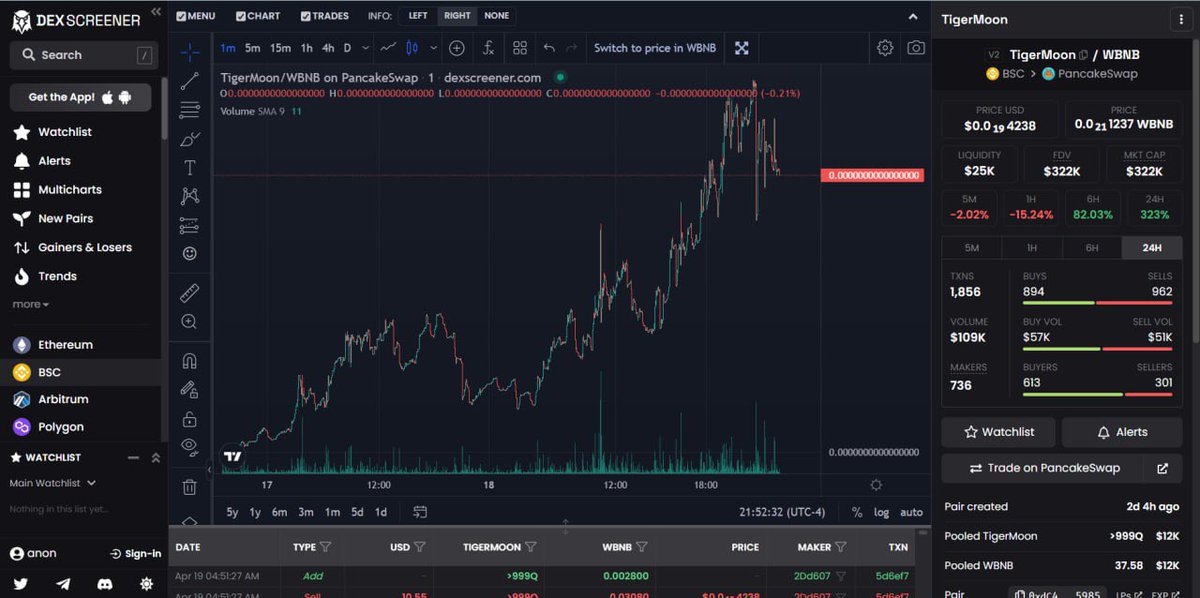Expand chart to fullscreen
The width and height of the screenshot is (1200, 598).
[742, 47]
